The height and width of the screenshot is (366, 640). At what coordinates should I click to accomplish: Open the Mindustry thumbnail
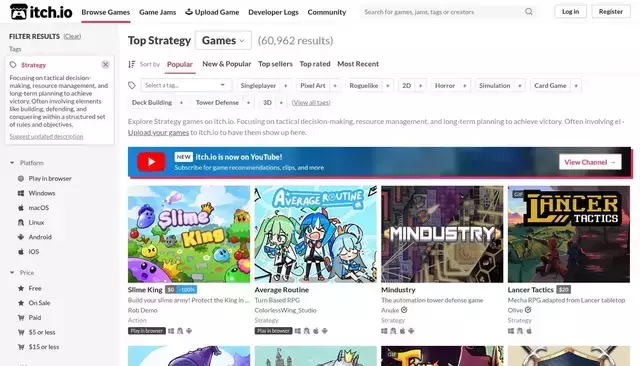click(442, 234)
